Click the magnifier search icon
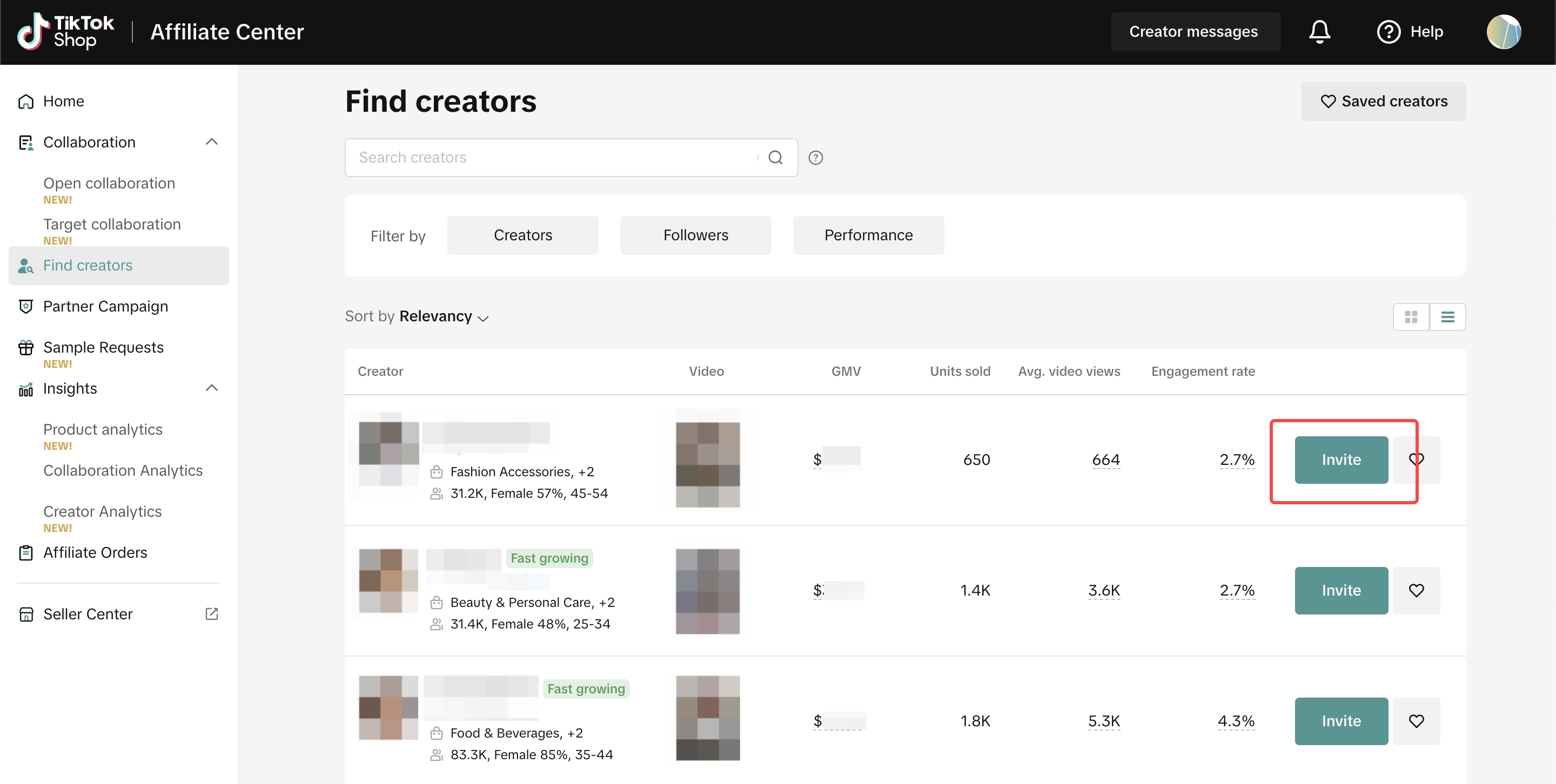 [775, 158]
